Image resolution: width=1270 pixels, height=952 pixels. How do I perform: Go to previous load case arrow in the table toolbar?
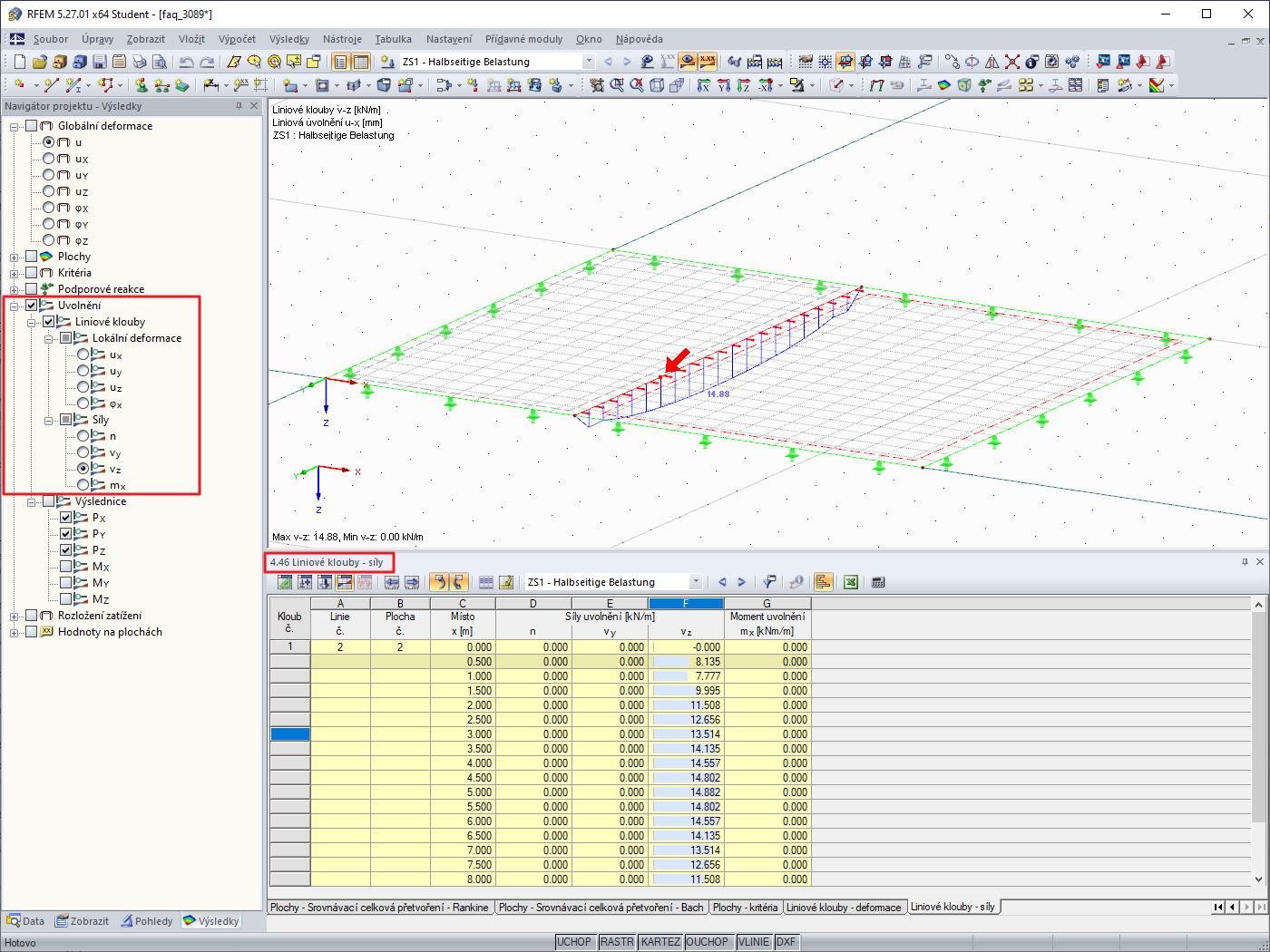(722, 582)
